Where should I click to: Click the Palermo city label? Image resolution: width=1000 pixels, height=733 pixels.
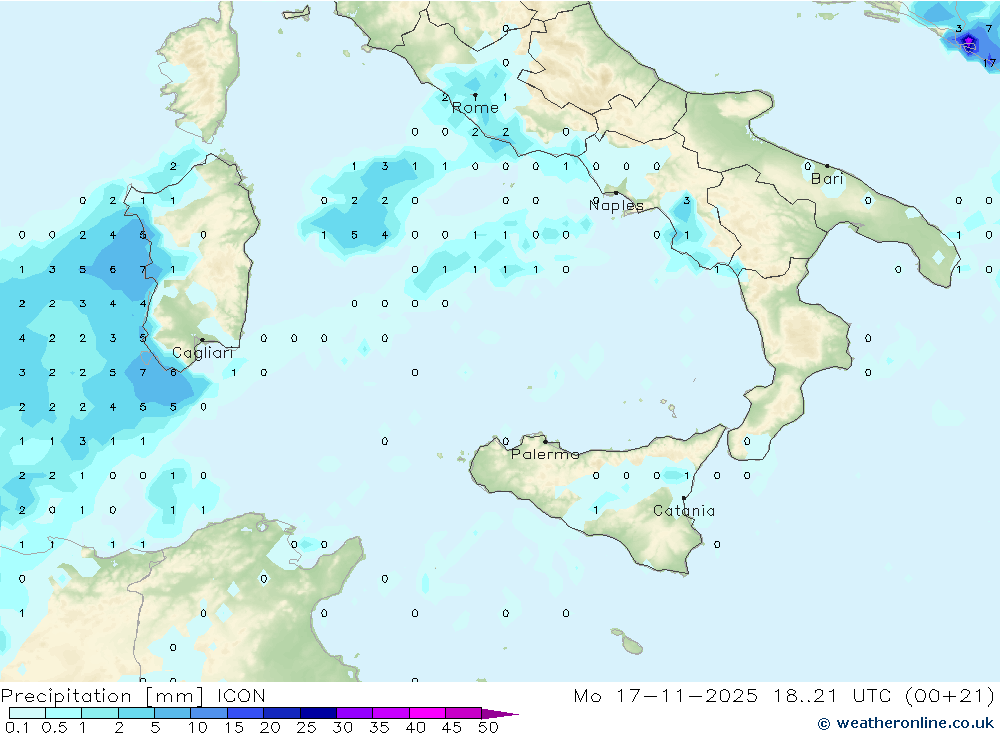point(545,454)
